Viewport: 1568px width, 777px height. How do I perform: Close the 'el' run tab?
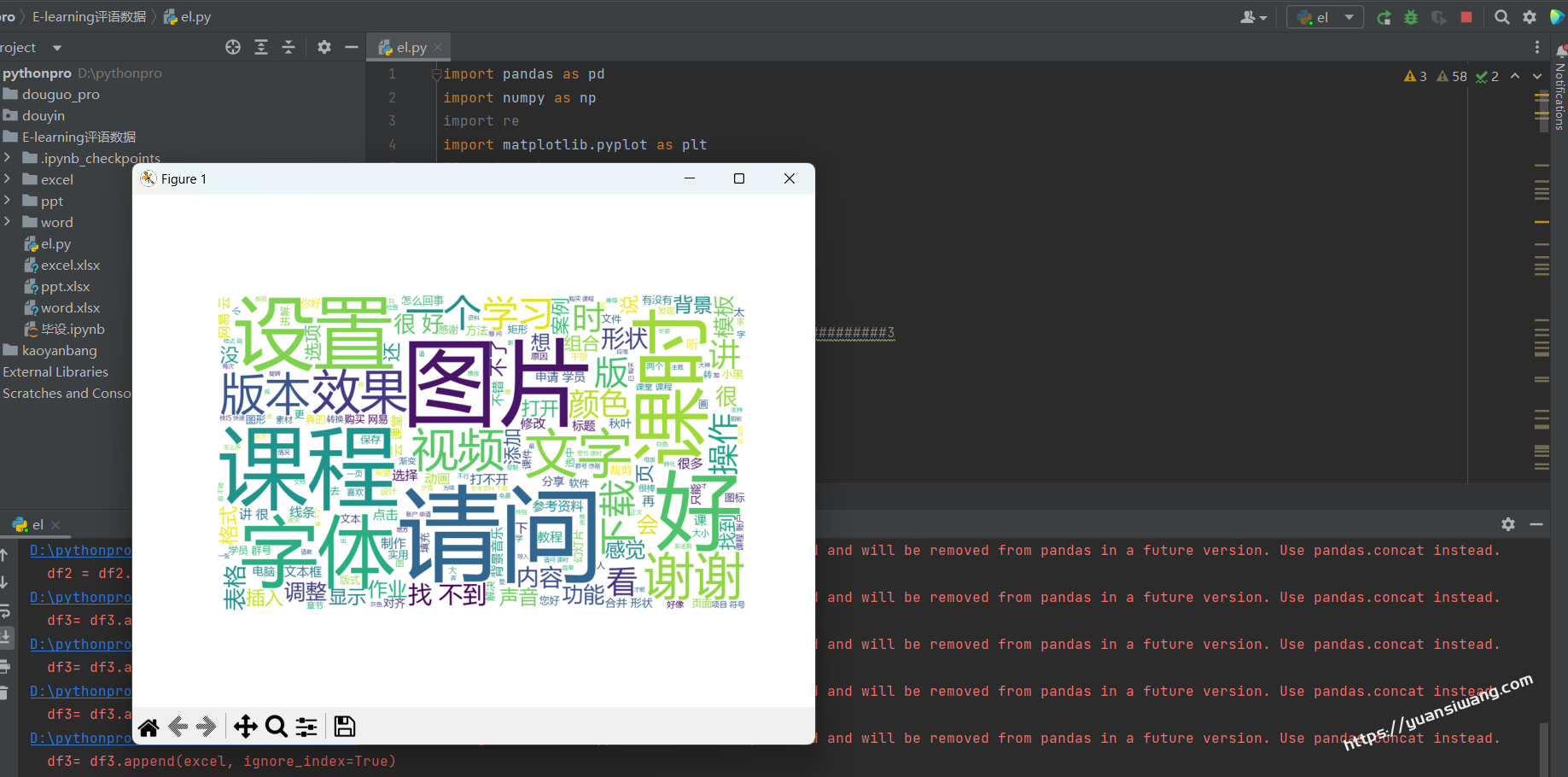(55, 524)
